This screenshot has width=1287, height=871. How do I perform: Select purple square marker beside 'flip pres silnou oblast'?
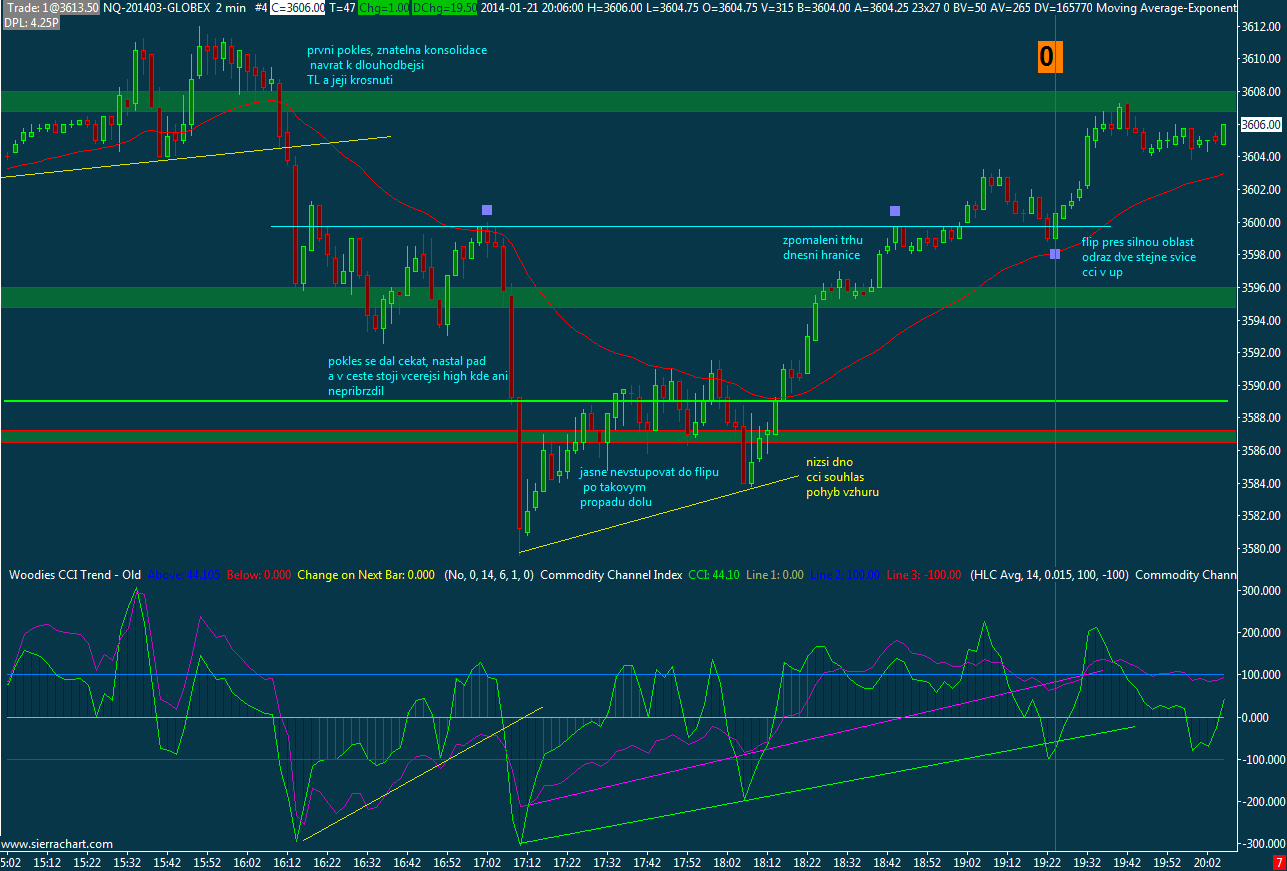pos(1055,254)
